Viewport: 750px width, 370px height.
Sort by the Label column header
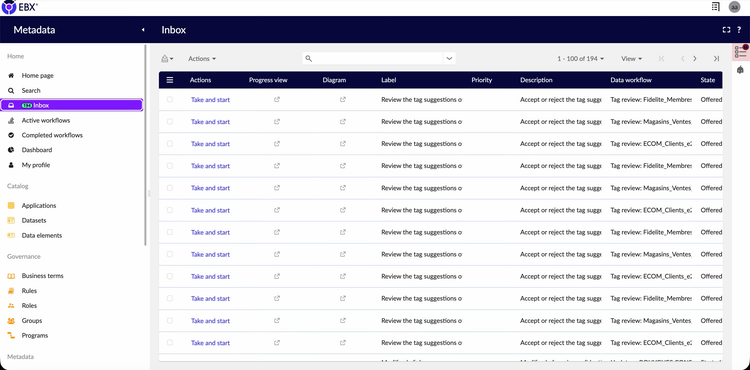coord(388,80)
